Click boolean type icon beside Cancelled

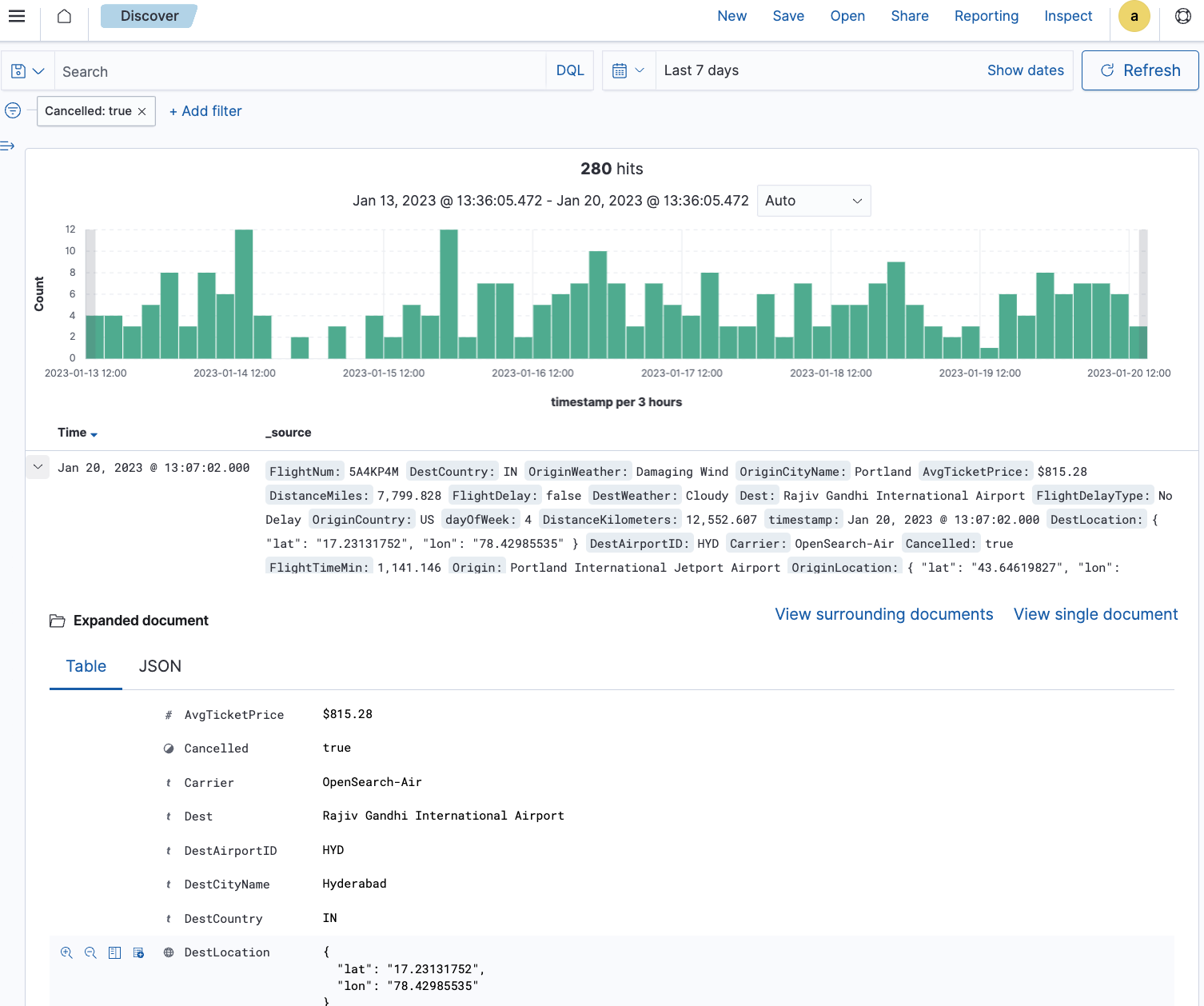pos(169,749)
